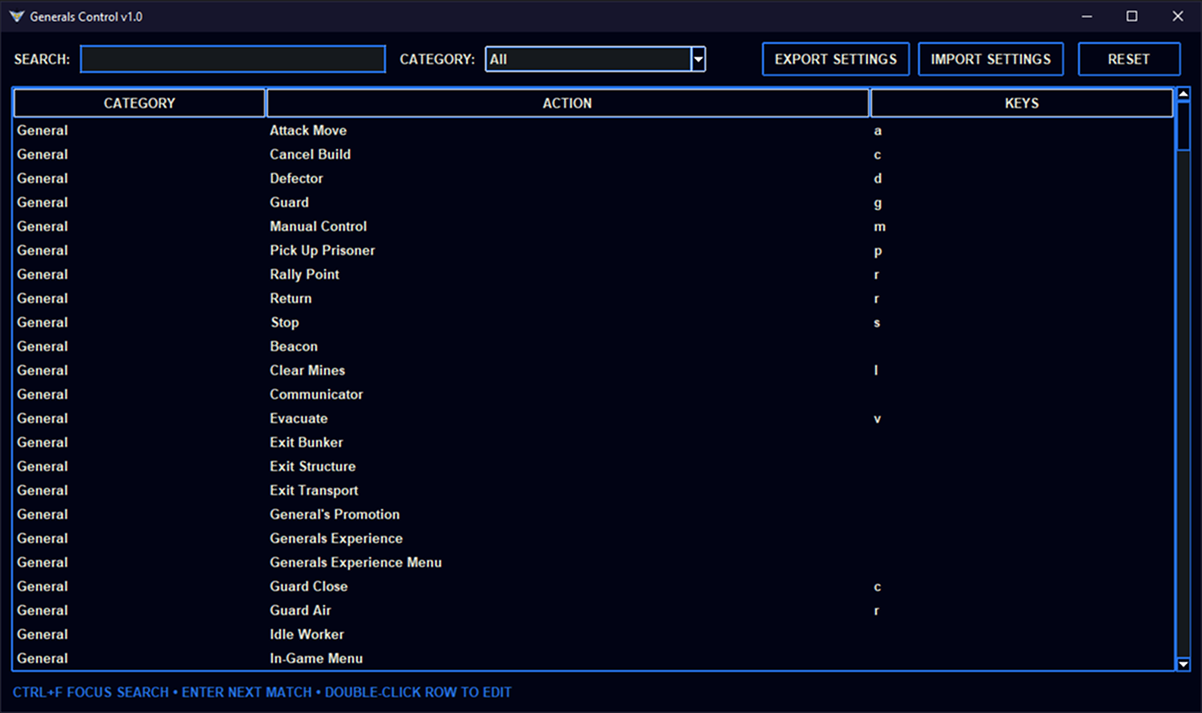
Task: Click key 'v' for Evacuate
Action: pyautogui.click(x=877, y=419)
